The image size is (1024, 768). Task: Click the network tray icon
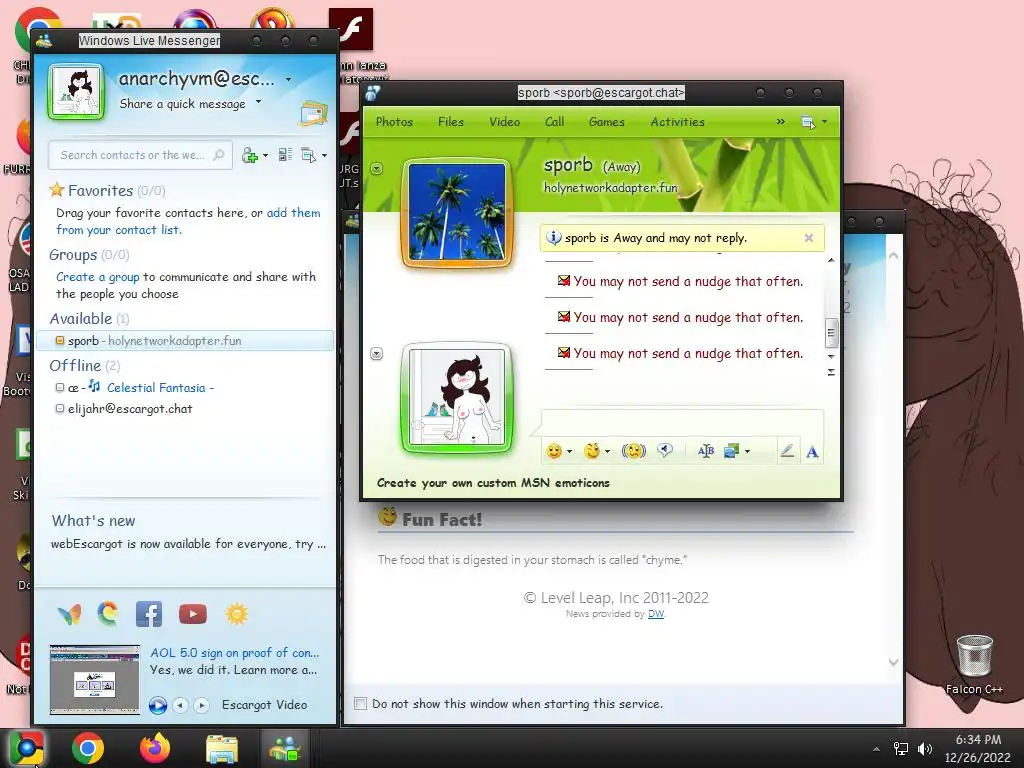tap(901, 749)
